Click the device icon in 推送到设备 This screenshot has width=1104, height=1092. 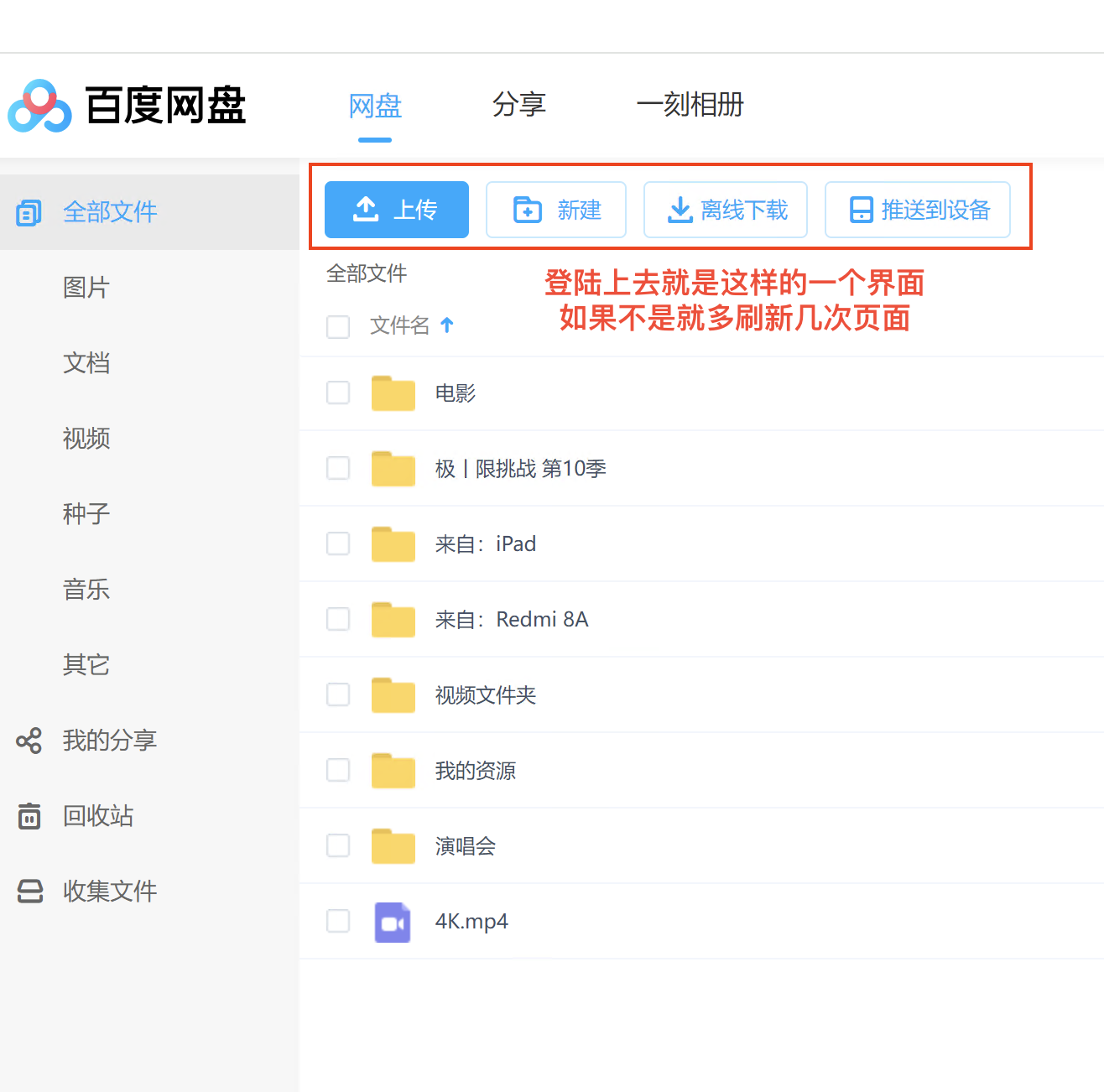tap(862, 210)
